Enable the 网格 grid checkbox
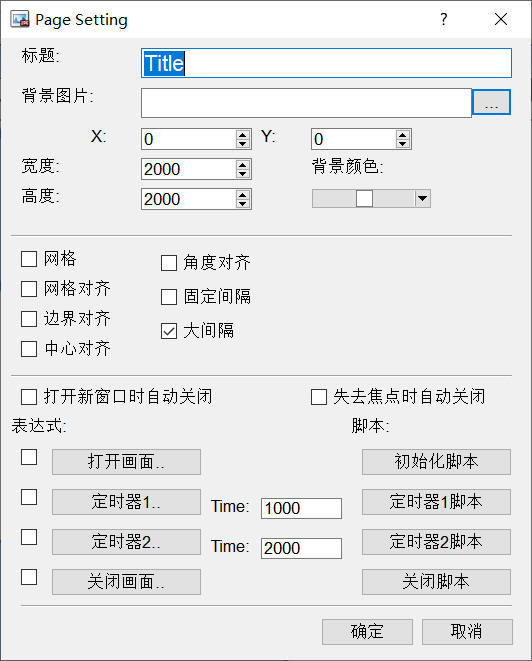This screenshot has width=532, height=661. tap(29, 259)
